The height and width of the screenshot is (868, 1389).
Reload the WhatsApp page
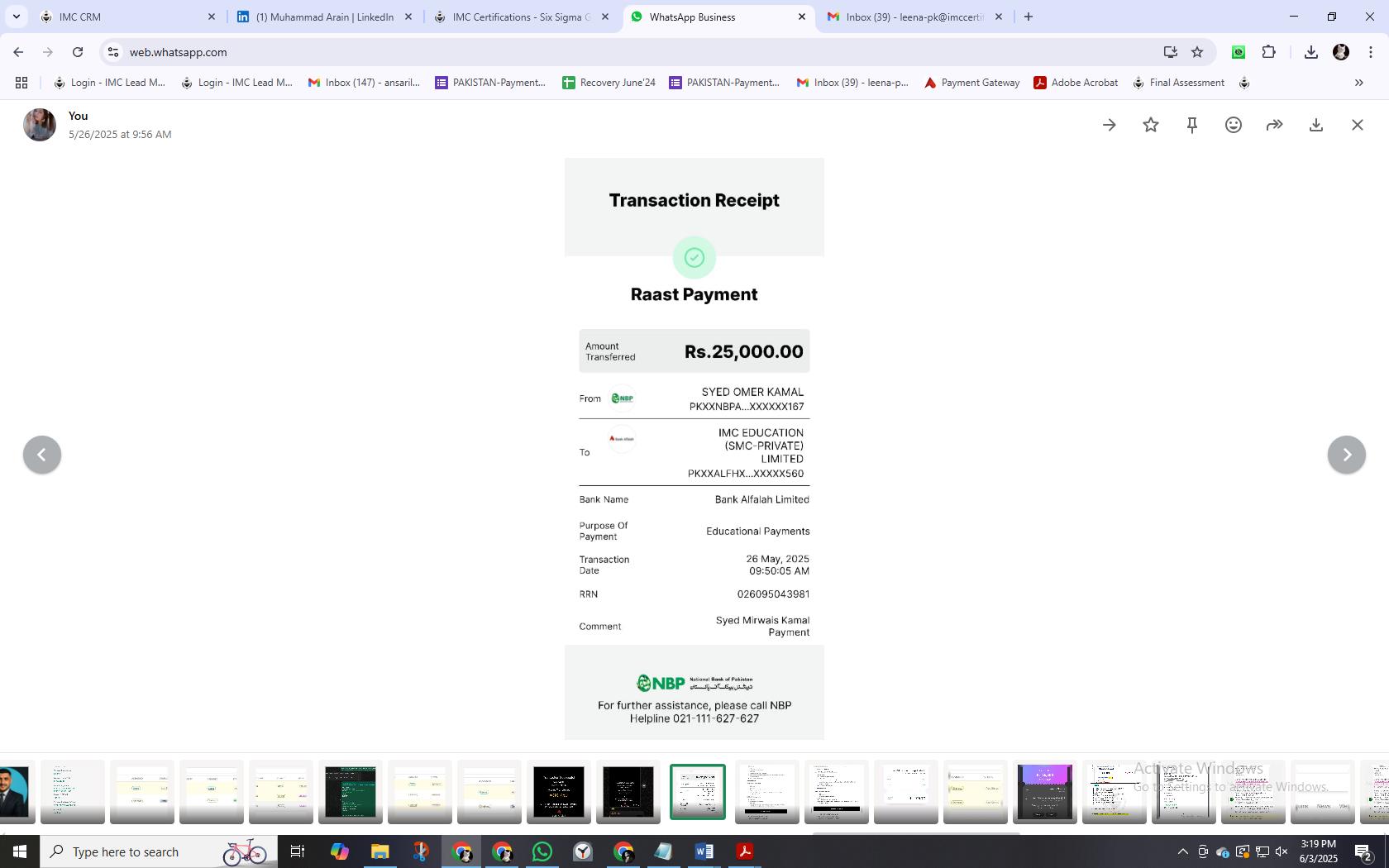(x=78, y=52)
